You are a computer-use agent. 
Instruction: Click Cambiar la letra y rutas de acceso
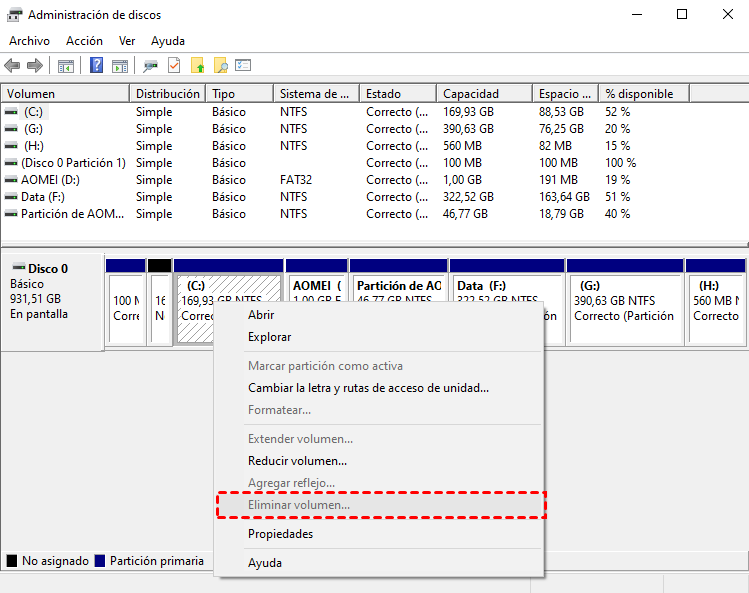tap(368, 388)
